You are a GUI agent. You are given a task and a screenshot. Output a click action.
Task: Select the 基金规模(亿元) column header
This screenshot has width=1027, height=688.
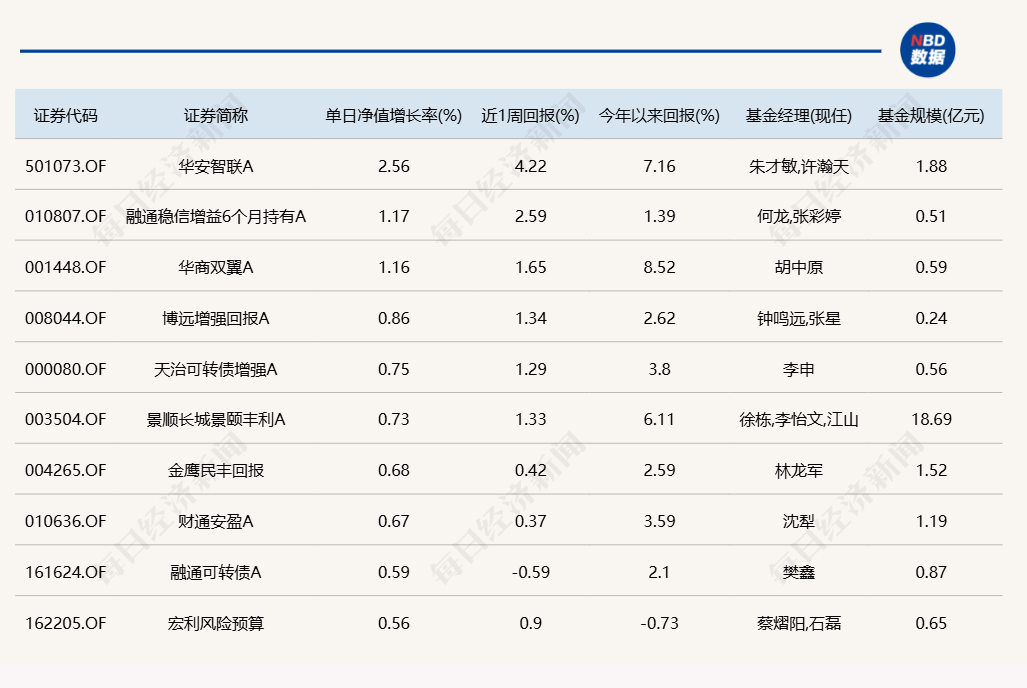coord(931,116)
